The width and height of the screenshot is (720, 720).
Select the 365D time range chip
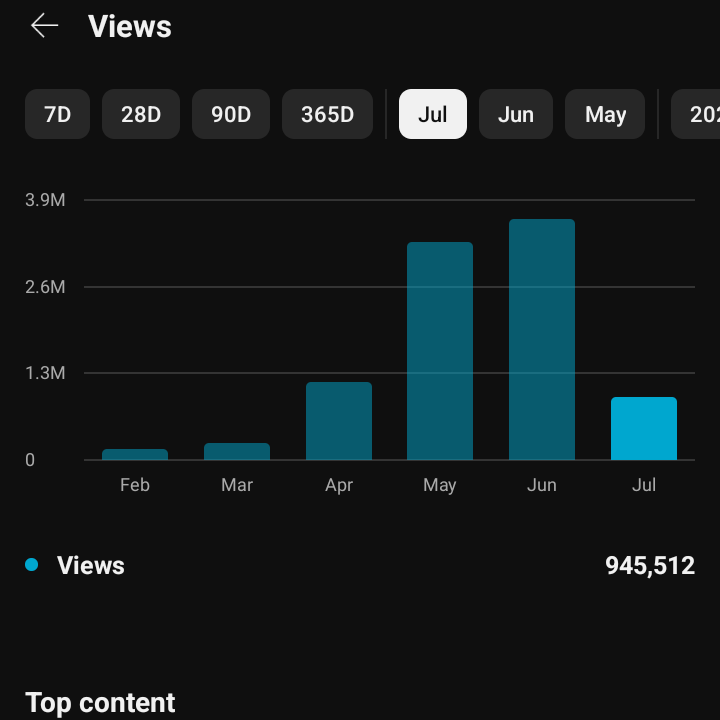pos(327,114)
